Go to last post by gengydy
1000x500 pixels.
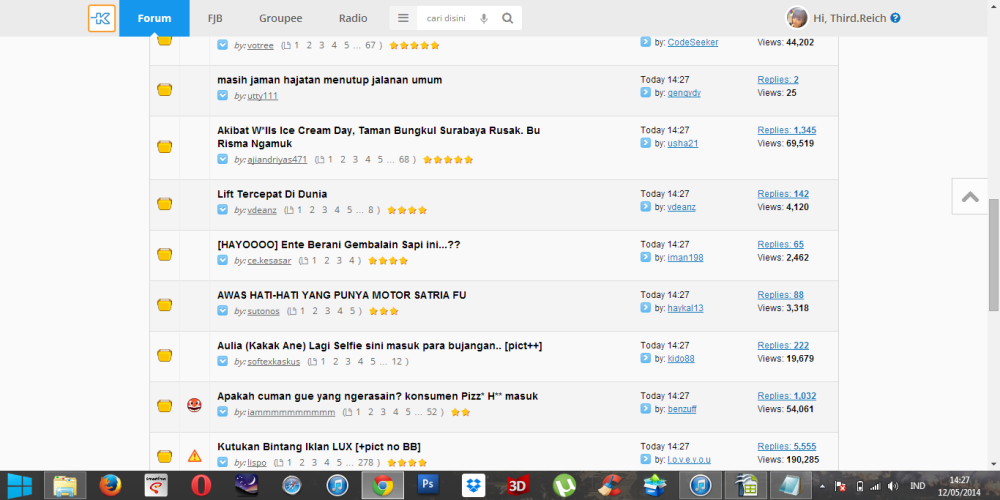point(645,92)
